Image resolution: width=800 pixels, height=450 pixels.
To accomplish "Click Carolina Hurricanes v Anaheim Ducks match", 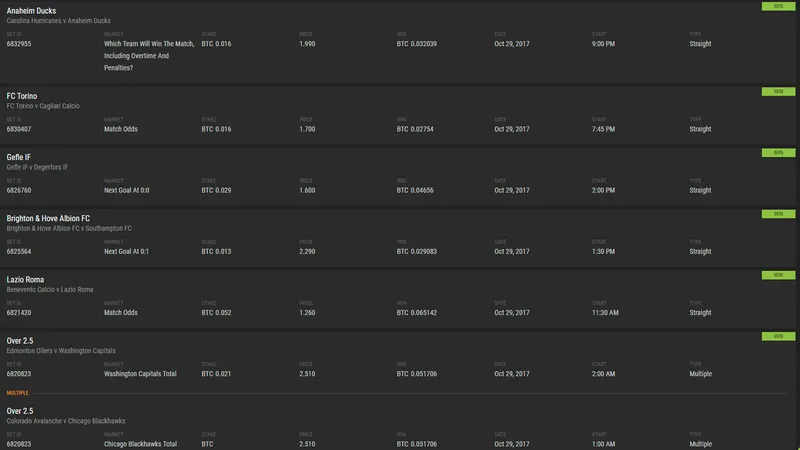I will [x=58, y=21].
